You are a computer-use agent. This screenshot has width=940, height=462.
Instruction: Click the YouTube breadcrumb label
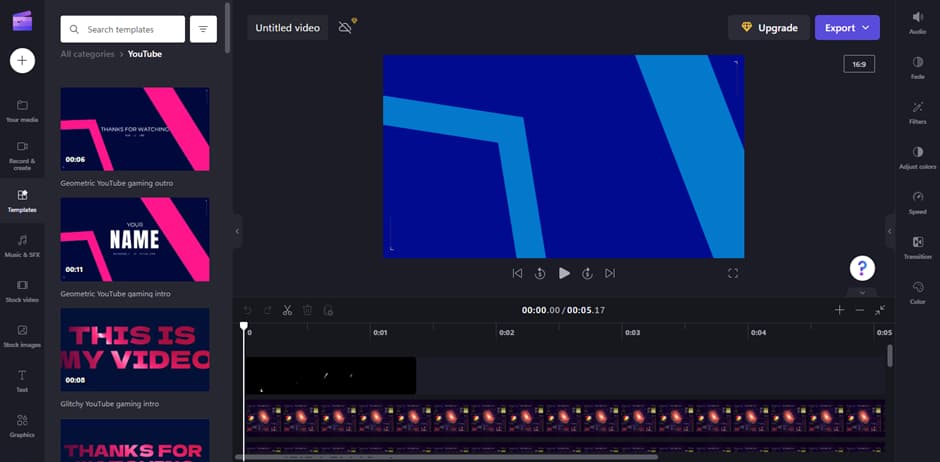coord(144,54)
